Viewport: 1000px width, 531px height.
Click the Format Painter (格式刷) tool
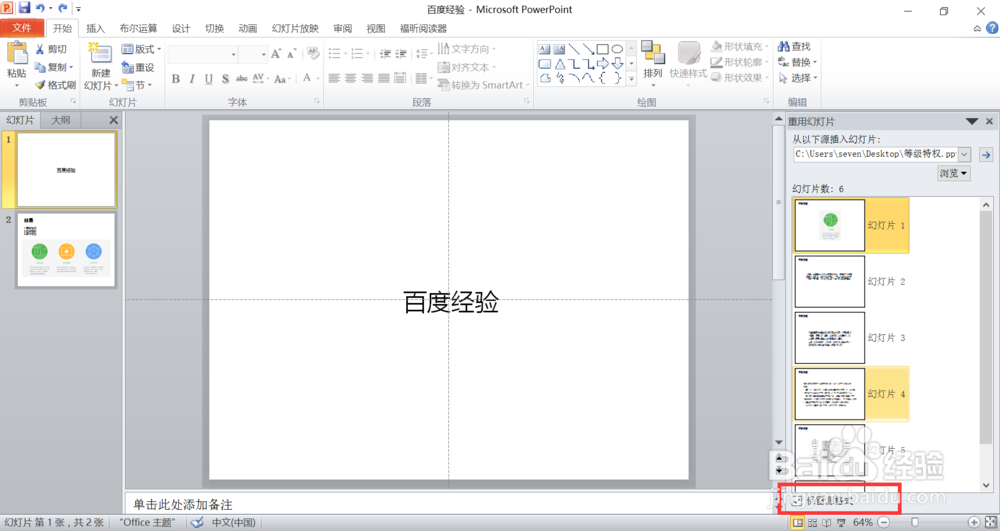[55, 85]
